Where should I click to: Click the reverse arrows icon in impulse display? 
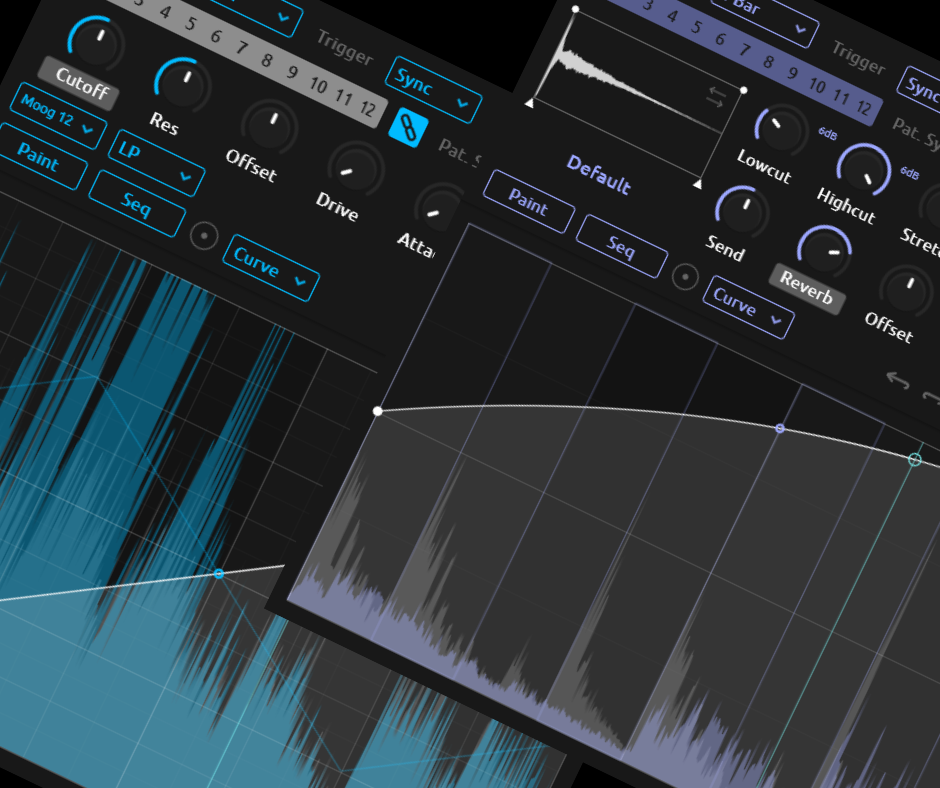point(717,97)
